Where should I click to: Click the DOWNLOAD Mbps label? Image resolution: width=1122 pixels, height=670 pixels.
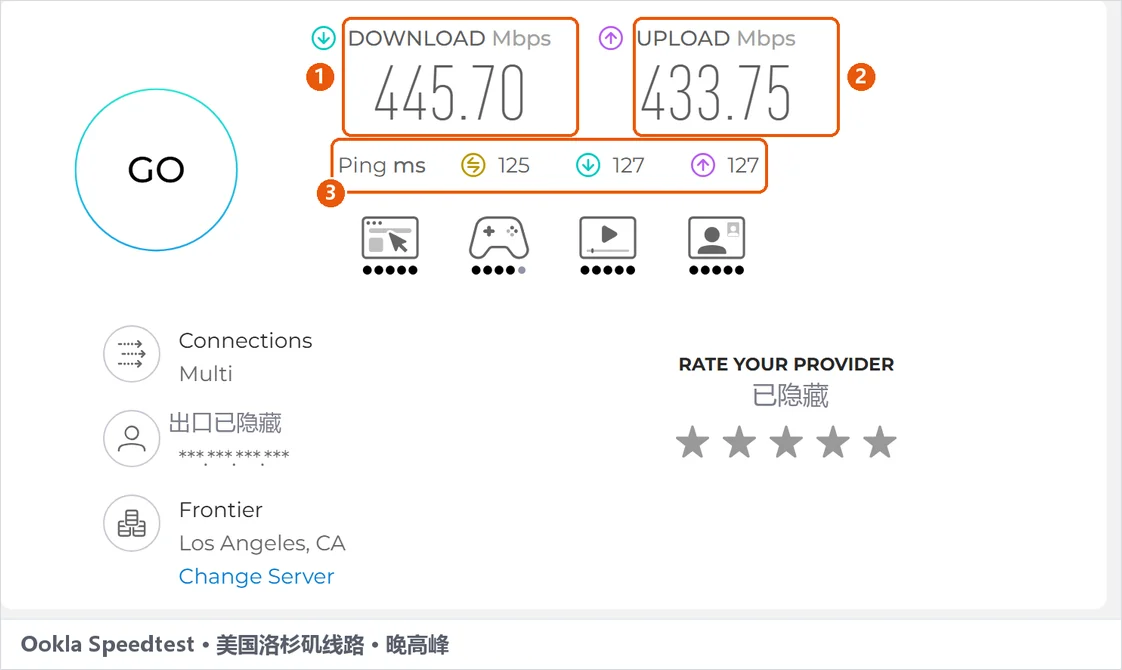449,38
